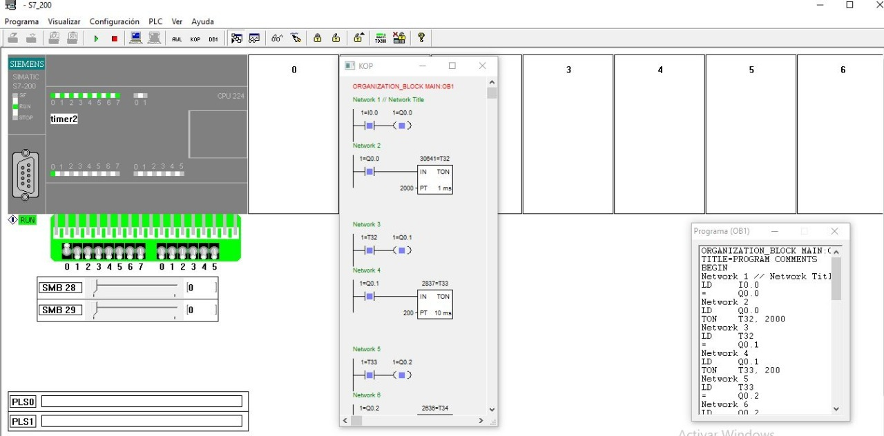
Task: Click the 1=I0.0 contact in Network 1
Action: (x=369, y=126)
